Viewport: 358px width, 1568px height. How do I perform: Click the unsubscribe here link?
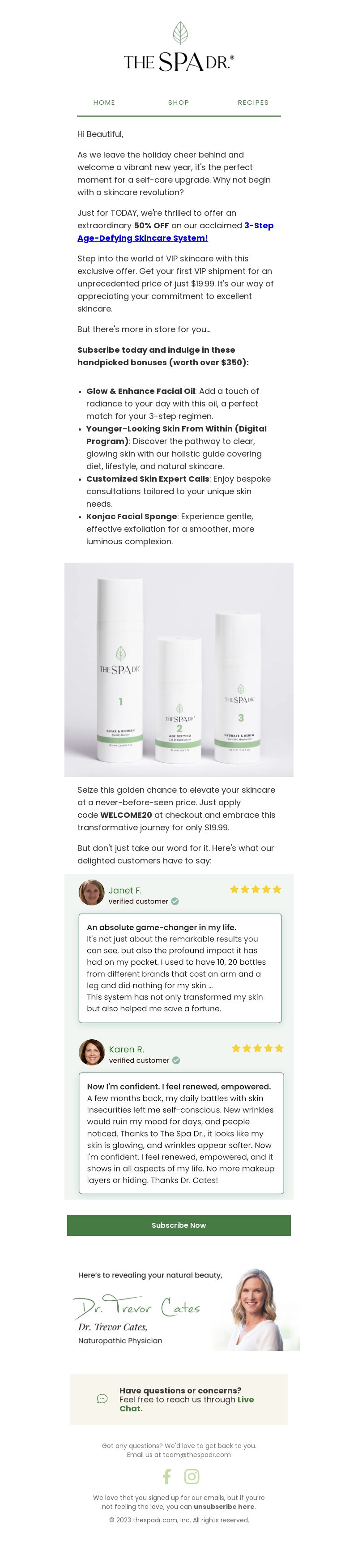(224, 1507)
